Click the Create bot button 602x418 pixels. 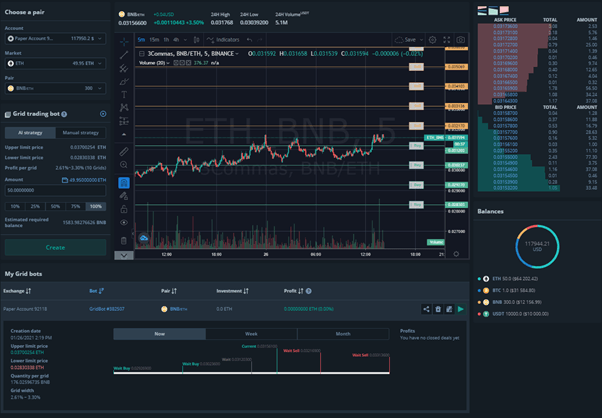click(55, 248)
